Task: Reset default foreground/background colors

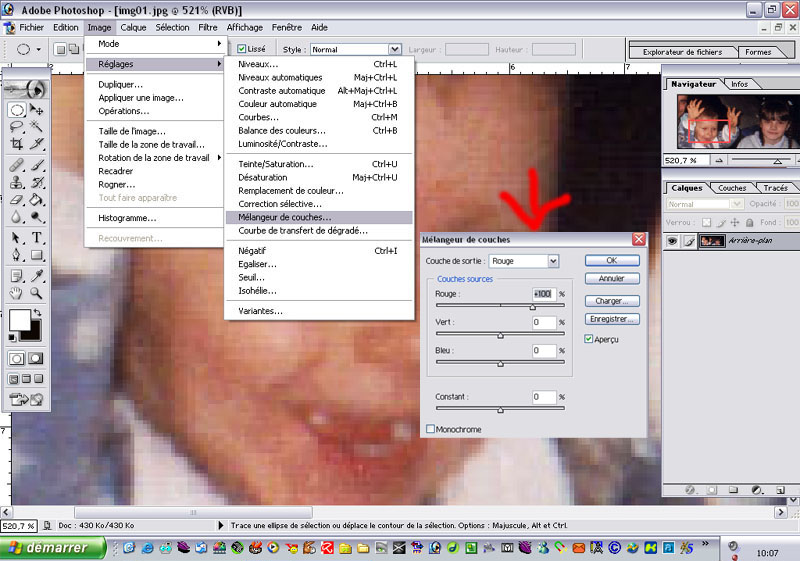Action: (x=12, y=337)
